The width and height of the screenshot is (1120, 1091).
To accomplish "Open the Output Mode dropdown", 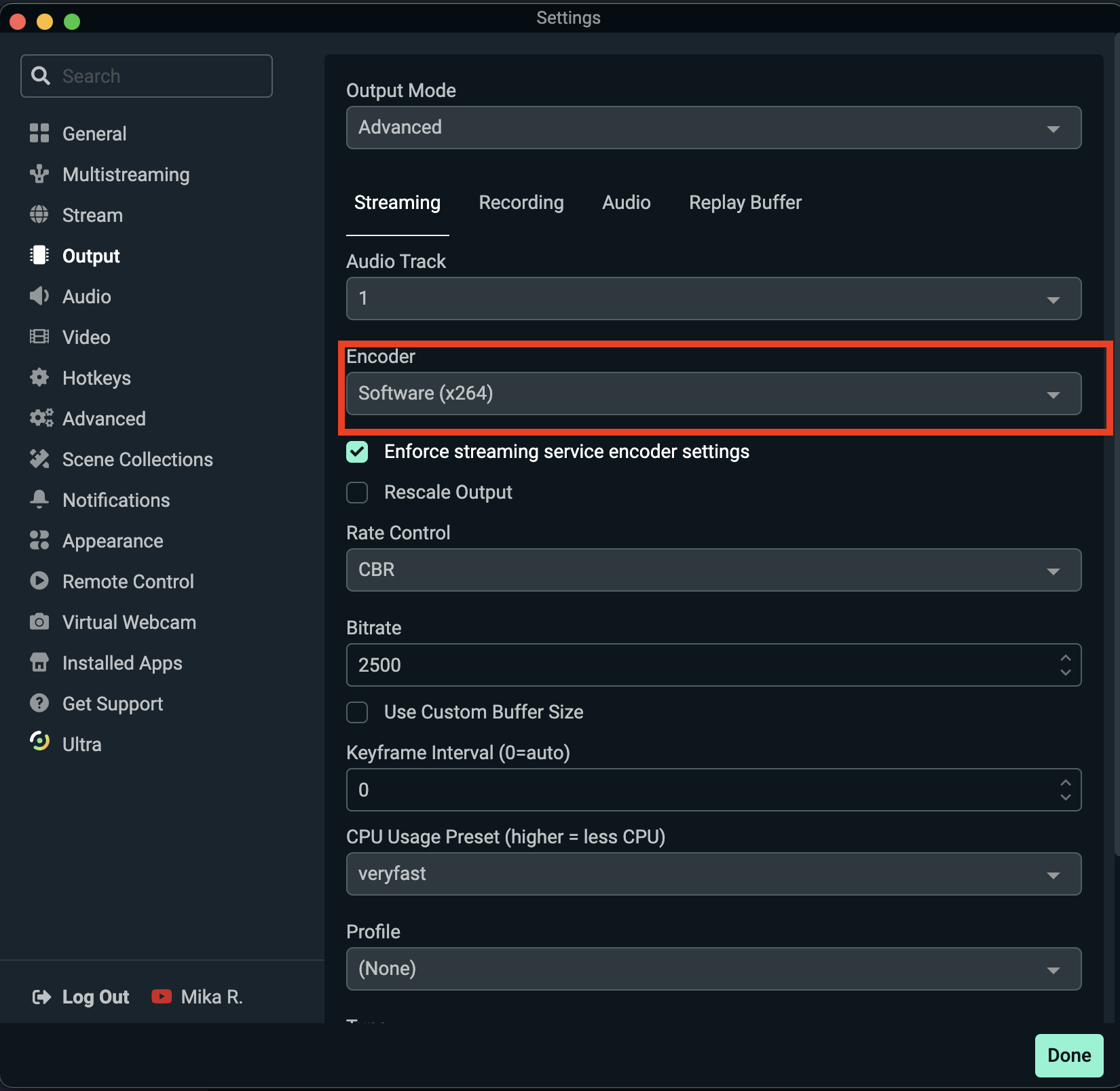I will coord(713,128).
